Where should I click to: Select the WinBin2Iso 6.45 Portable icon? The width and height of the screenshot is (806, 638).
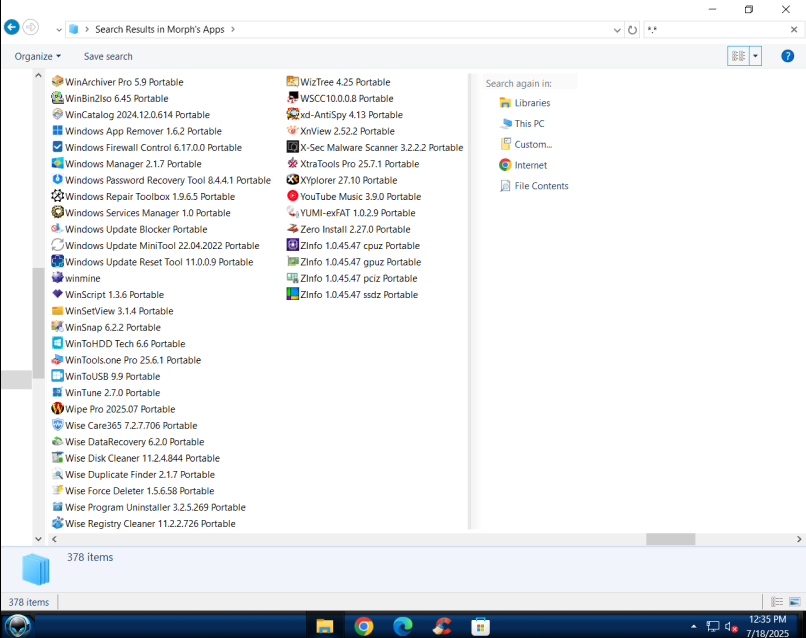click(58, 98)
